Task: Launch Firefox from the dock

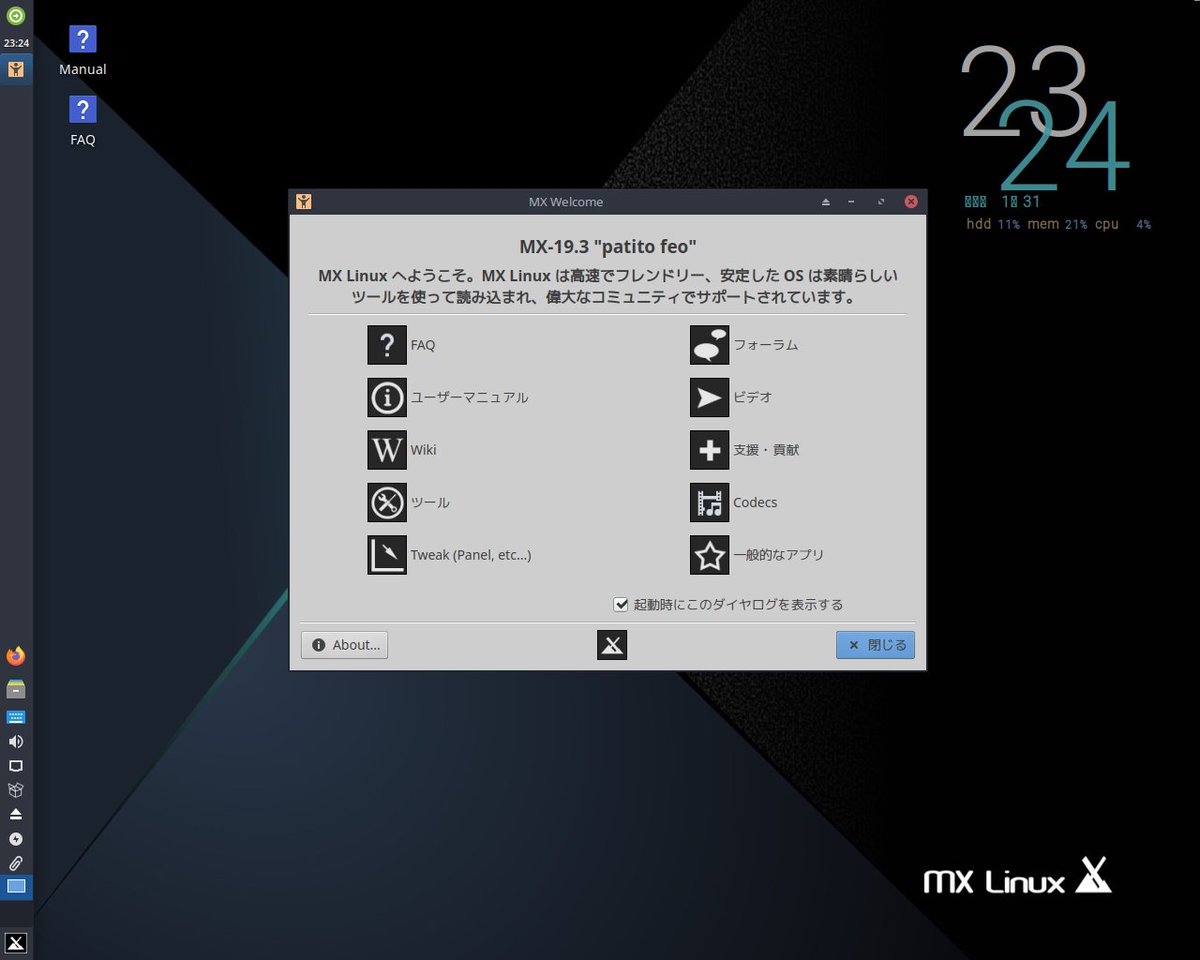Action: click(x=15, y=655)
